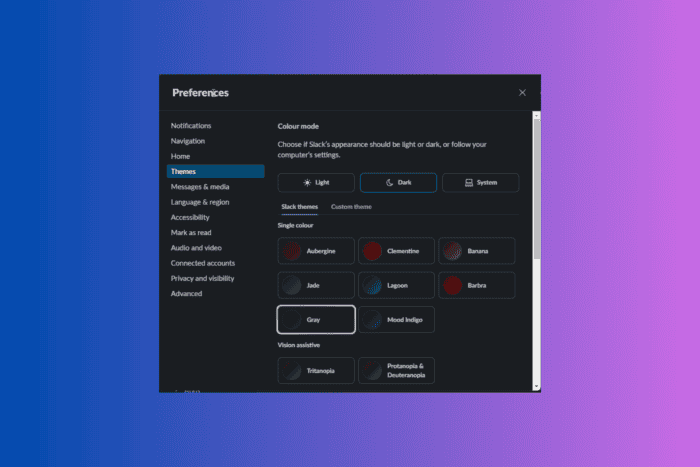The height and width of the screenshot is (467, 700).
Task: Select the Jade theme
Action: tap(316, 285)
